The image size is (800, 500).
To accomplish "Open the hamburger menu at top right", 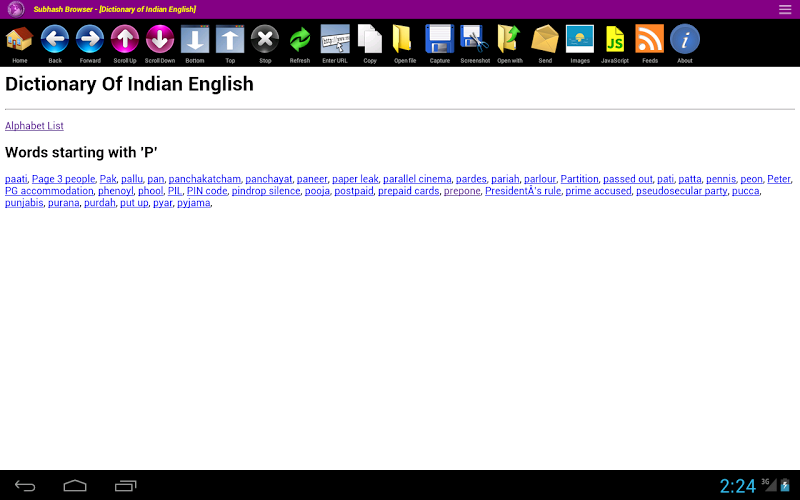I will tap(785, 9).
